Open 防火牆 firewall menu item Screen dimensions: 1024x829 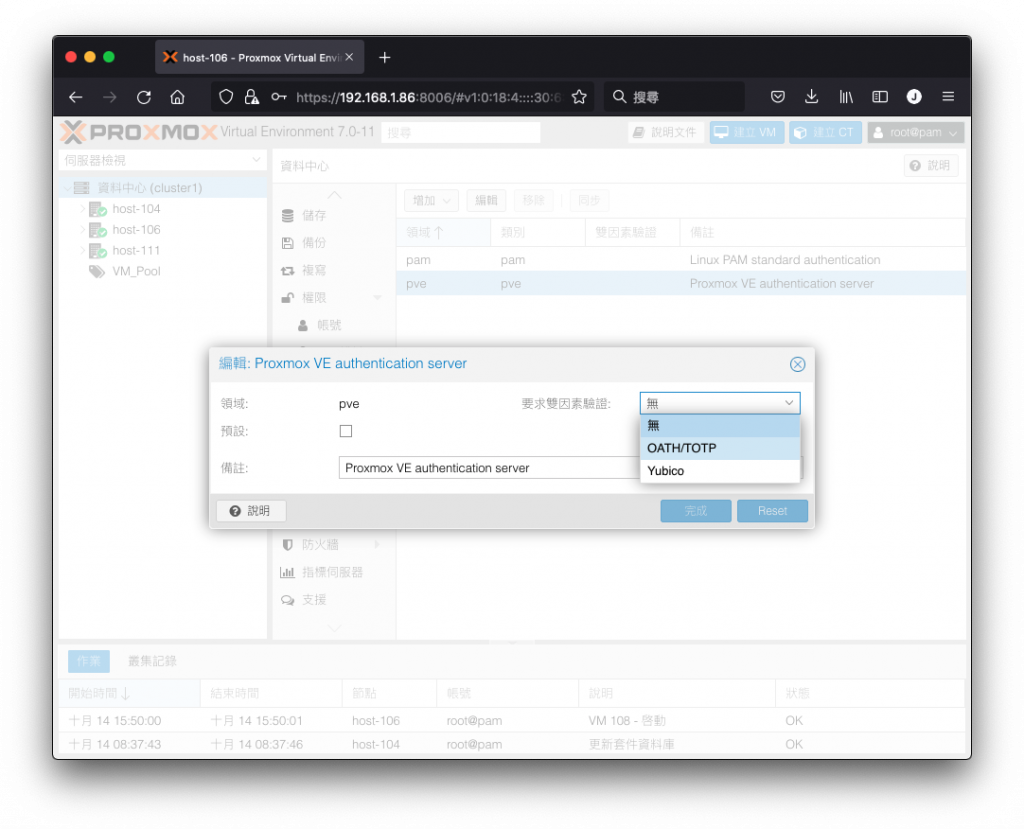coord(320,545)
